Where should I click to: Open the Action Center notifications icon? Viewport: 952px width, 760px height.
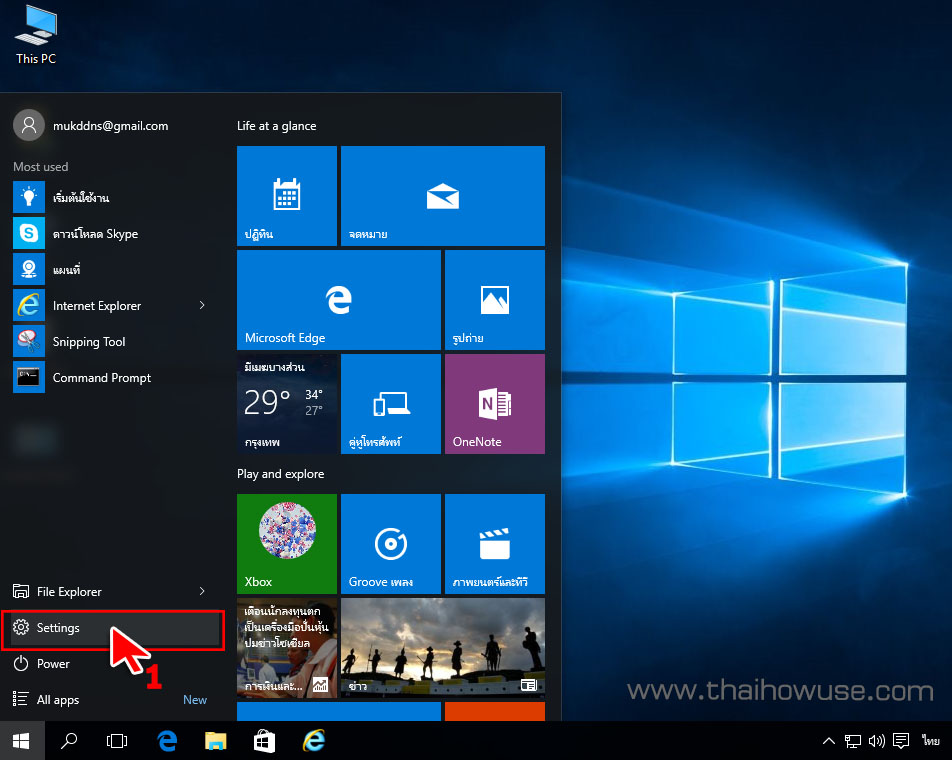[x=901, y=741]
